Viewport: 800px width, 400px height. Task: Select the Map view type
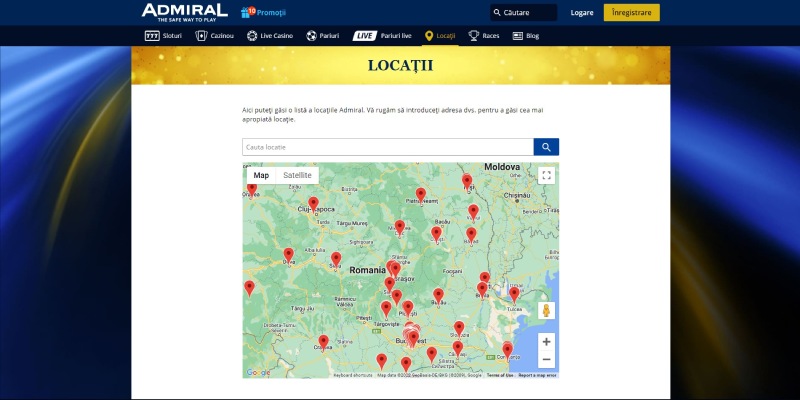261,175
